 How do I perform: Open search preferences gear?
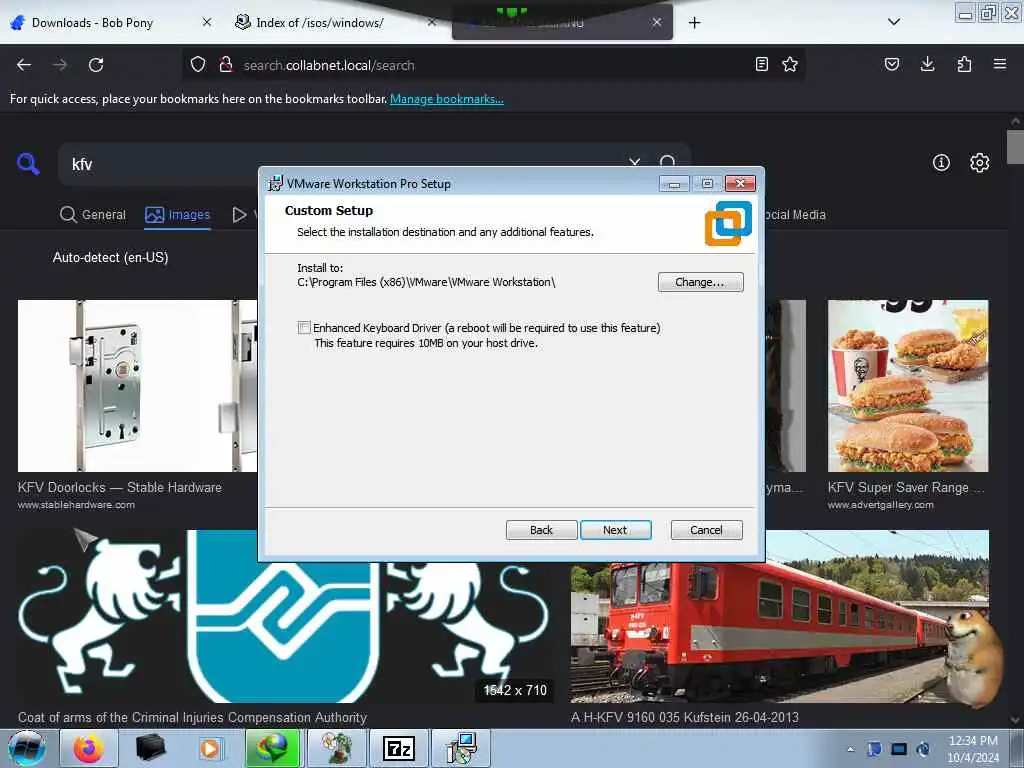980,163
